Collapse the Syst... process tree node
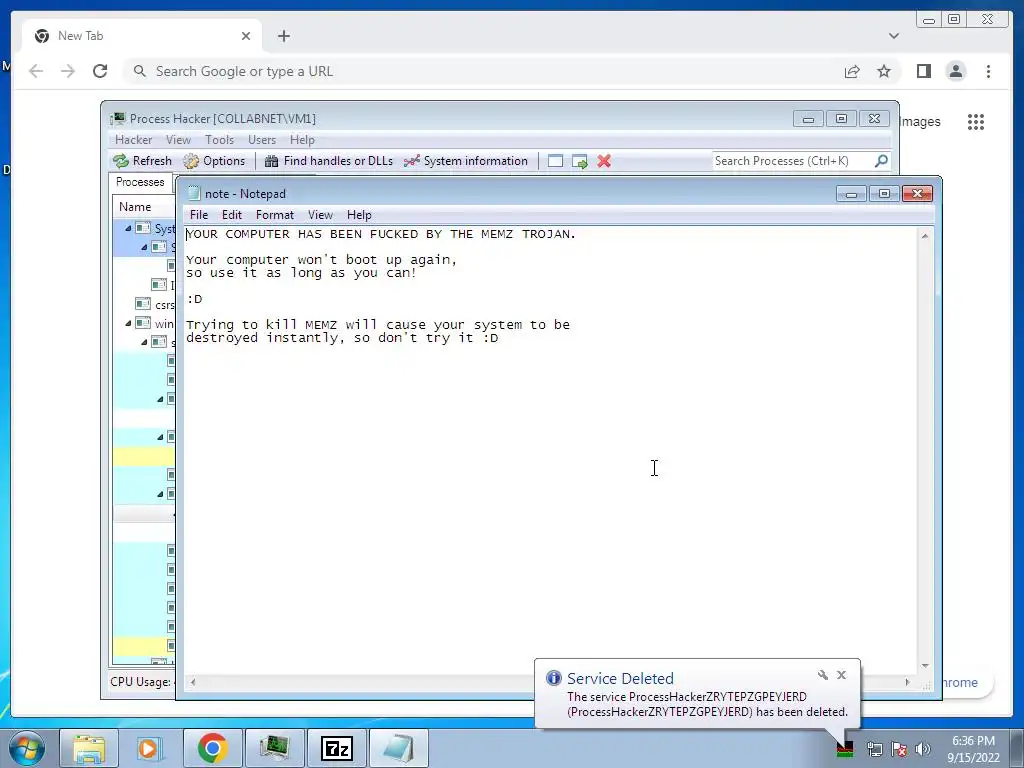 pyautogui.click(x=128, y=229)
